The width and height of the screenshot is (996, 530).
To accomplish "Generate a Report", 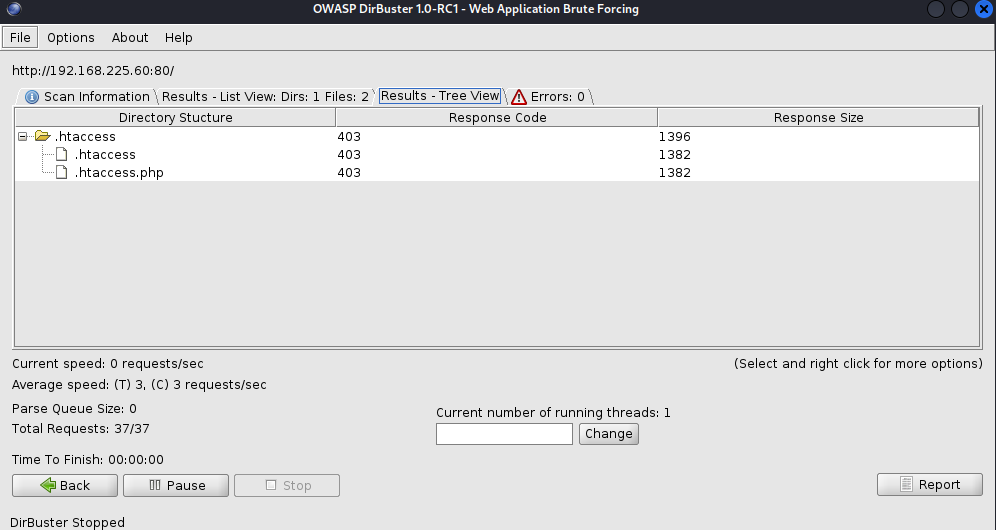I will (x=930, y=485).
